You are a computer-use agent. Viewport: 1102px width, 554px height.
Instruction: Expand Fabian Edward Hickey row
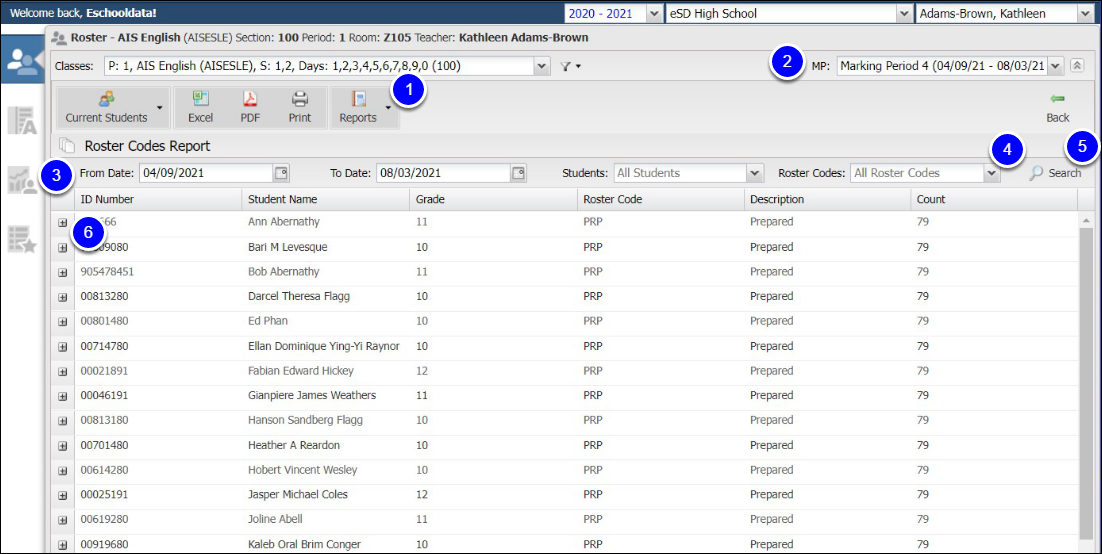tap(63, 371)
